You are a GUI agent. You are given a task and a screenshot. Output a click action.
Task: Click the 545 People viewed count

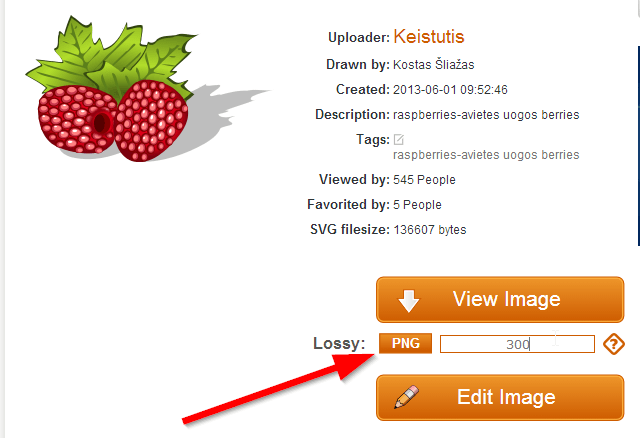(424, 180)
